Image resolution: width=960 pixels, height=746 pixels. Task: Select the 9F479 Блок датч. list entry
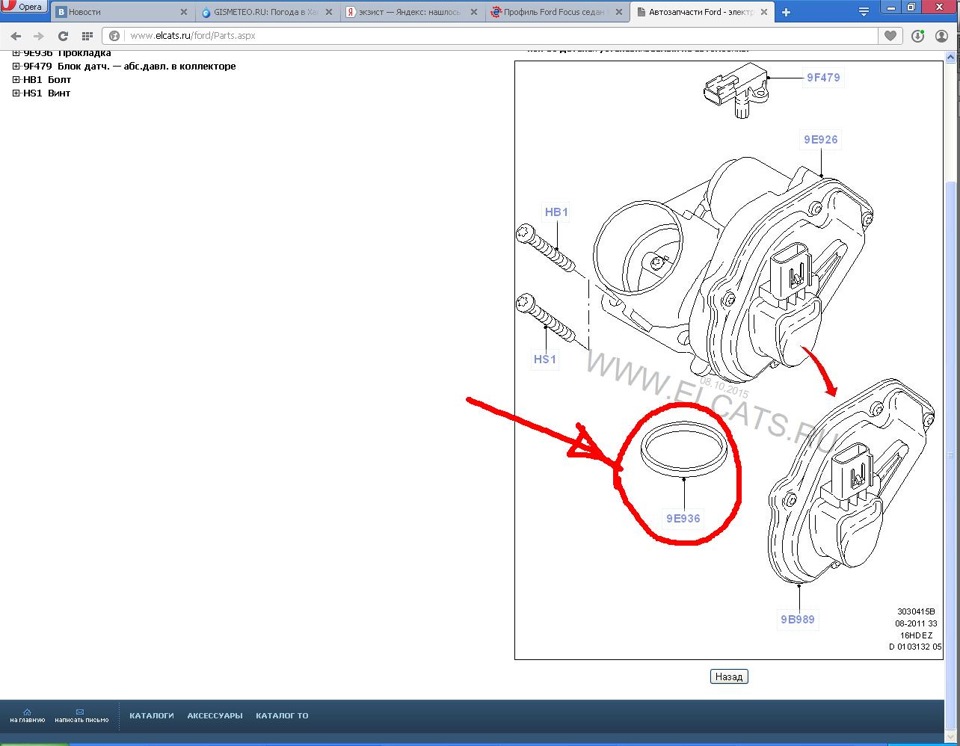click(x=129, y=66)
